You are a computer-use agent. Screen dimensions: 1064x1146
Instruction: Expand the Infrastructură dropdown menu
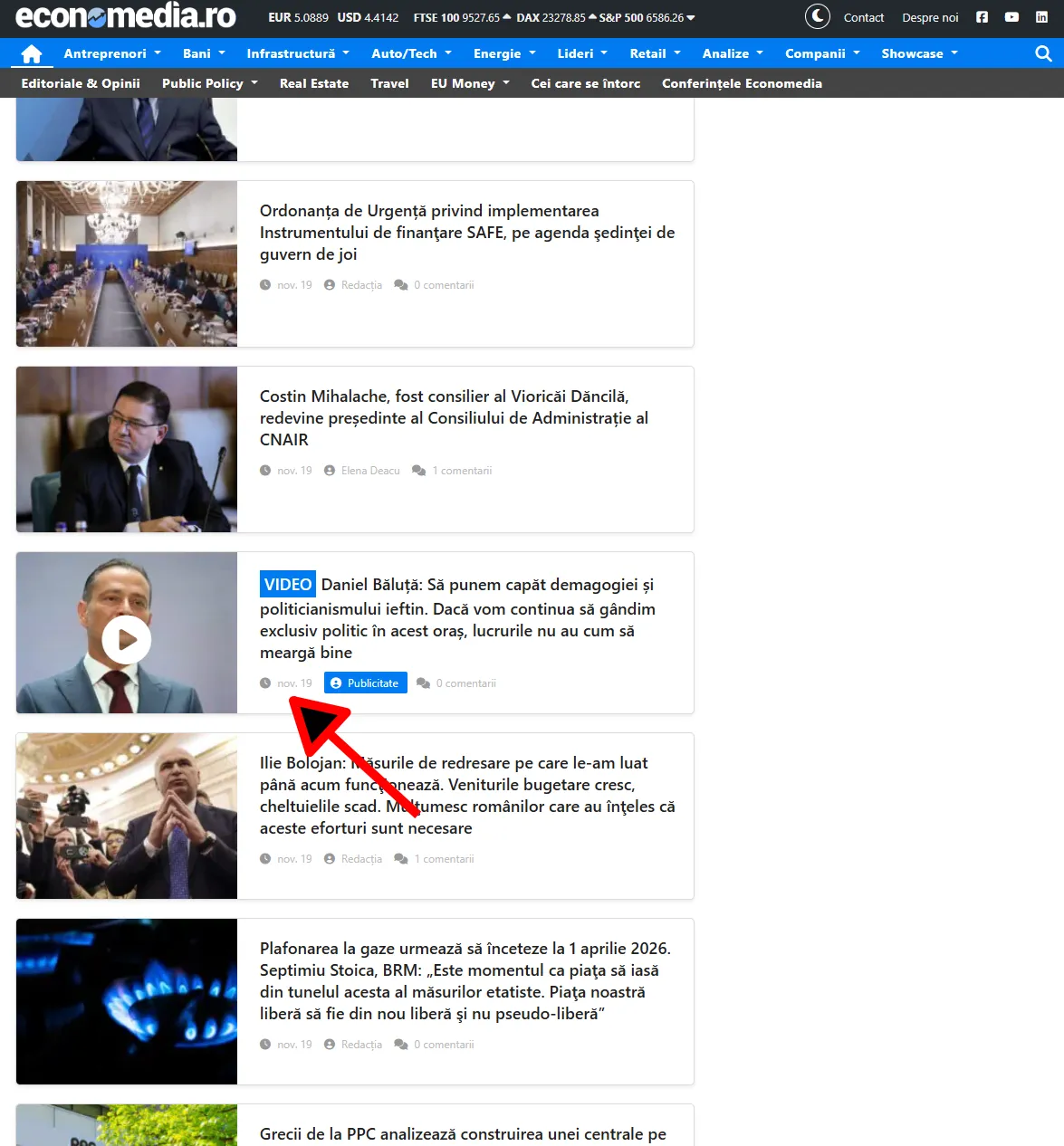[297, 53]
